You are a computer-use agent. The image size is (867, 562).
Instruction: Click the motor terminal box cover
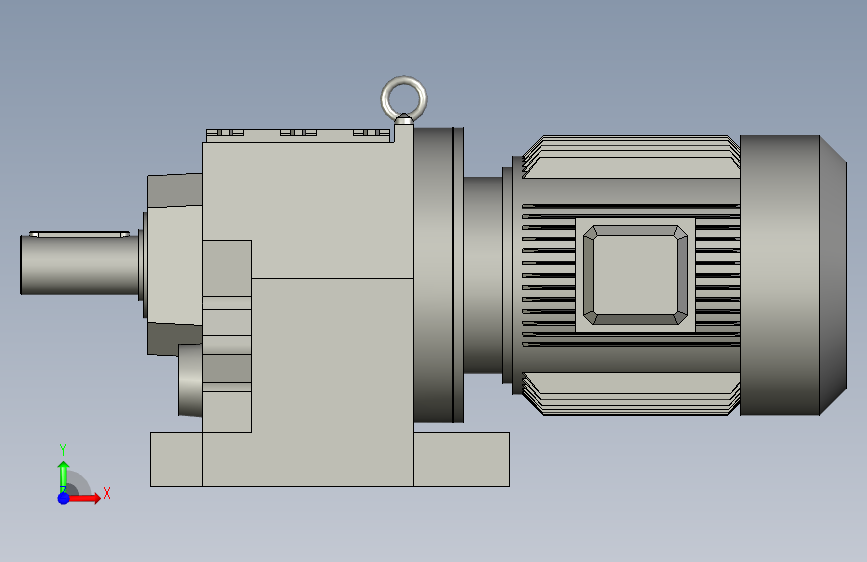pos(635,275)
